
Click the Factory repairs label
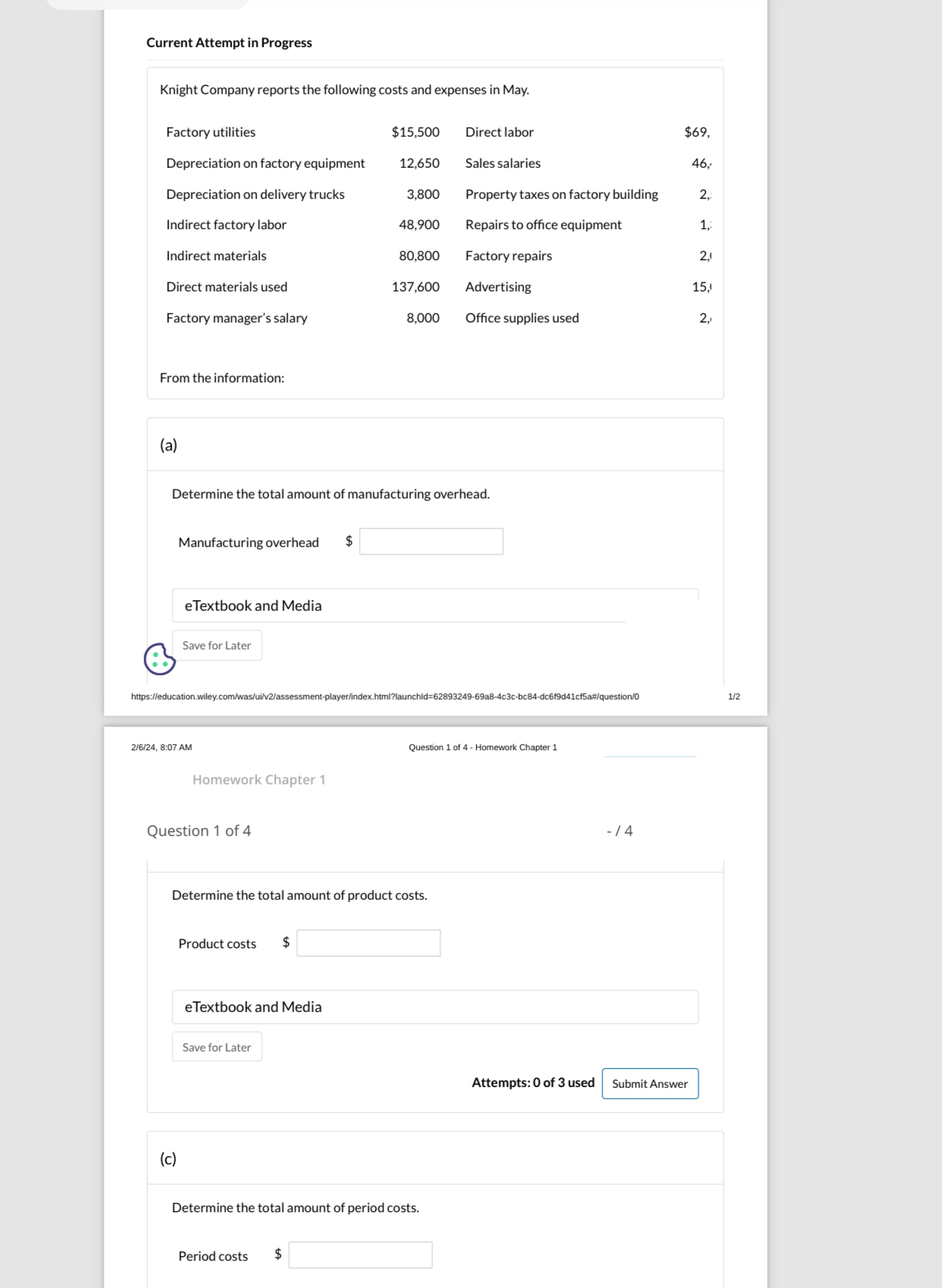(509, 256)
